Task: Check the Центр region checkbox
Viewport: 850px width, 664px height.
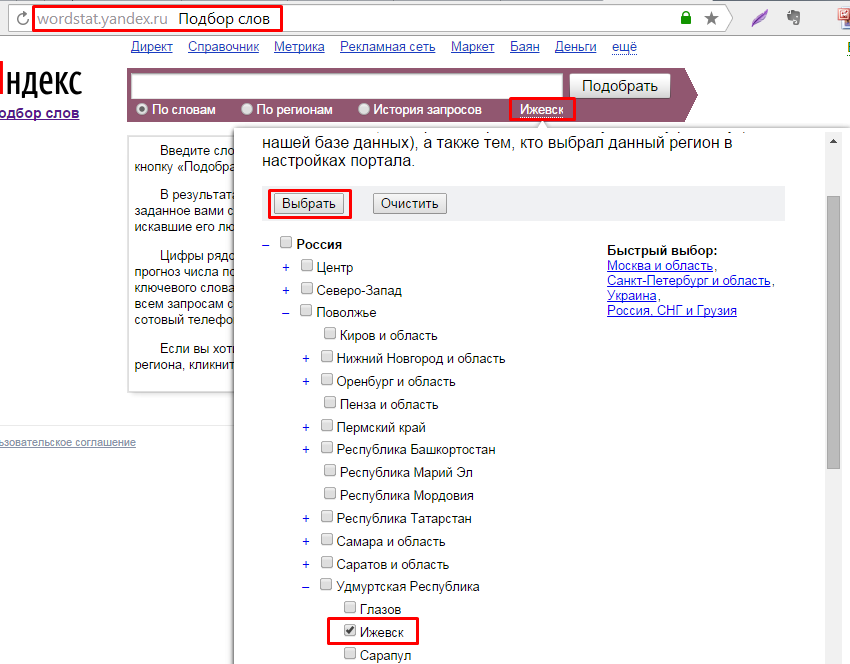Action: click(x=307, y=266)
